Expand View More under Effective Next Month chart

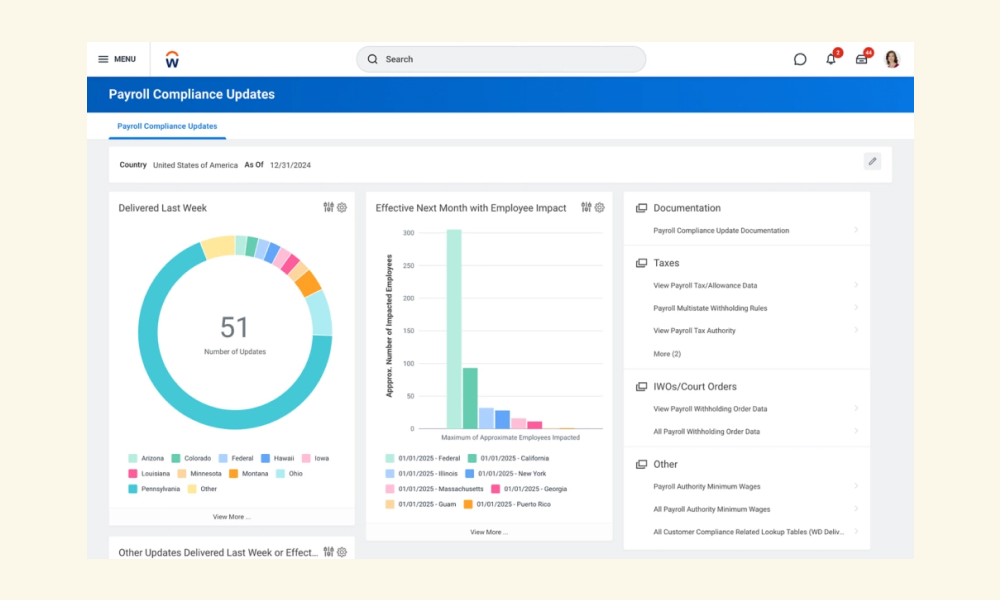[489, 532]
